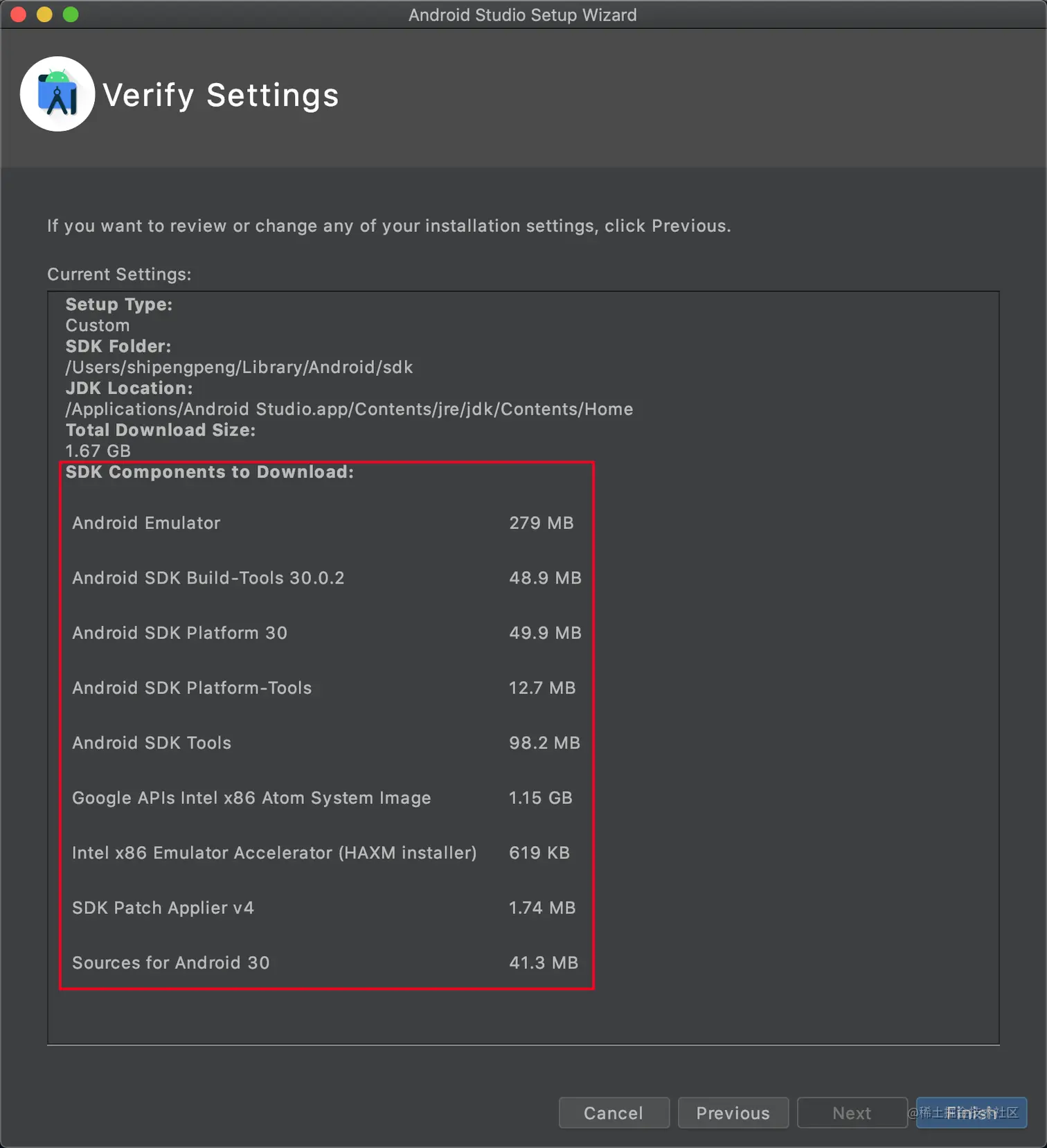Click the Android SDK Platform-Tools entry
The width and height of the screenshot is (1047, 1148).
point(192,688)
